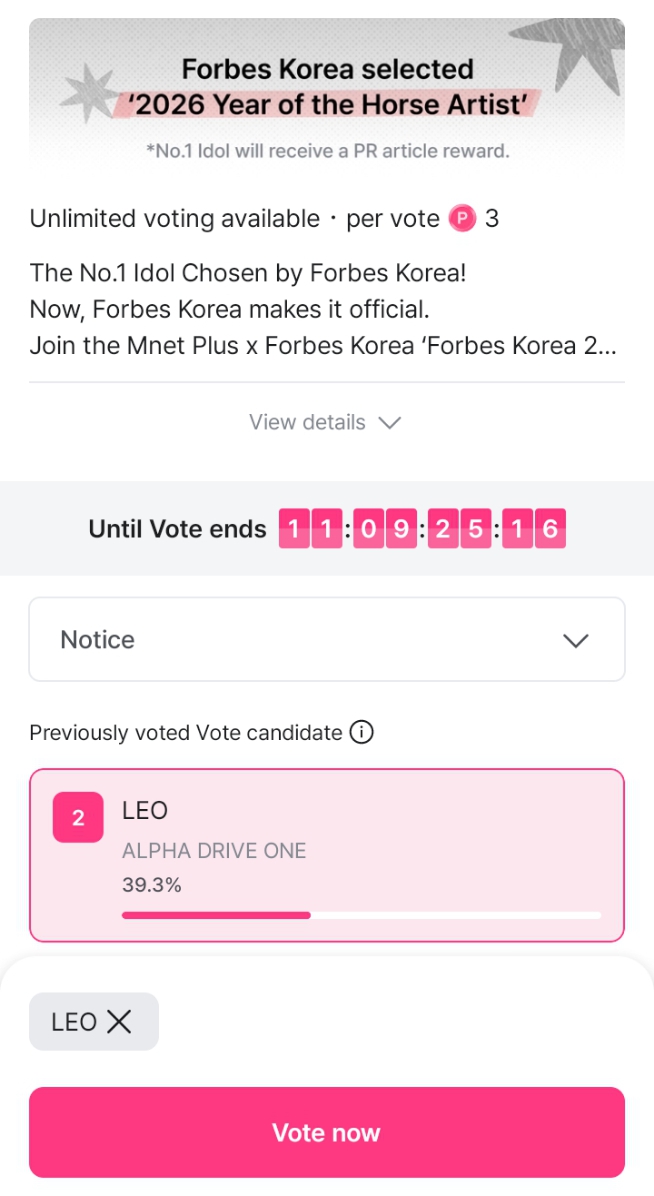Click the LEO selected chip label

[x=74, y=1022]
